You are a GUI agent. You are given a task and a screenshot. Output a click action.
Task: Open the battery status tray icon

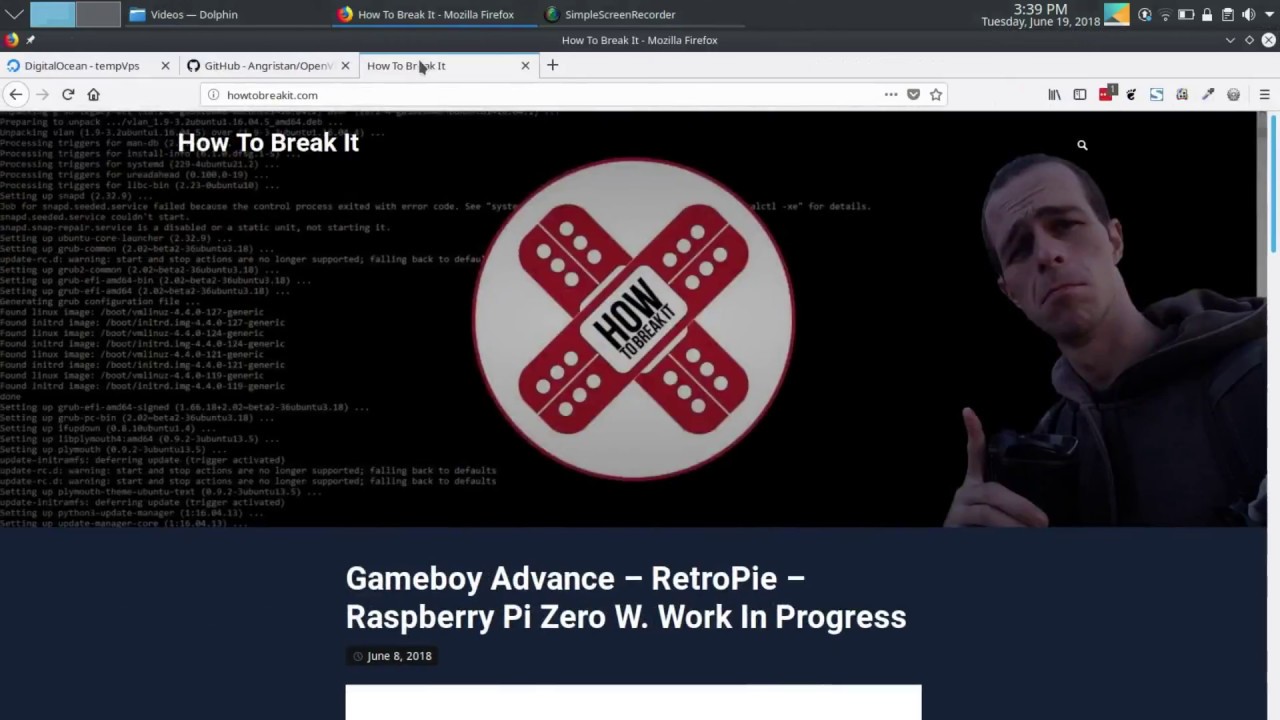1186,15
